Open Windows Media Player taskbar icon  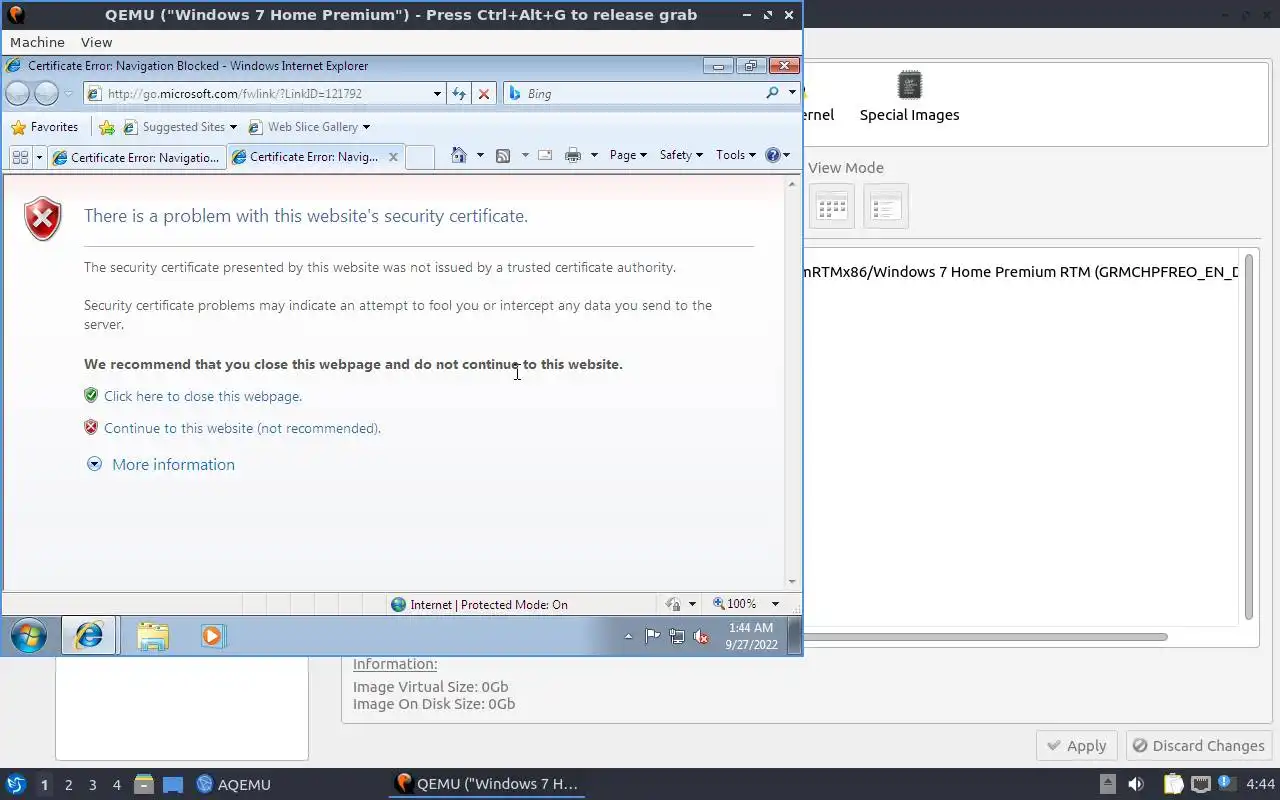213,636
